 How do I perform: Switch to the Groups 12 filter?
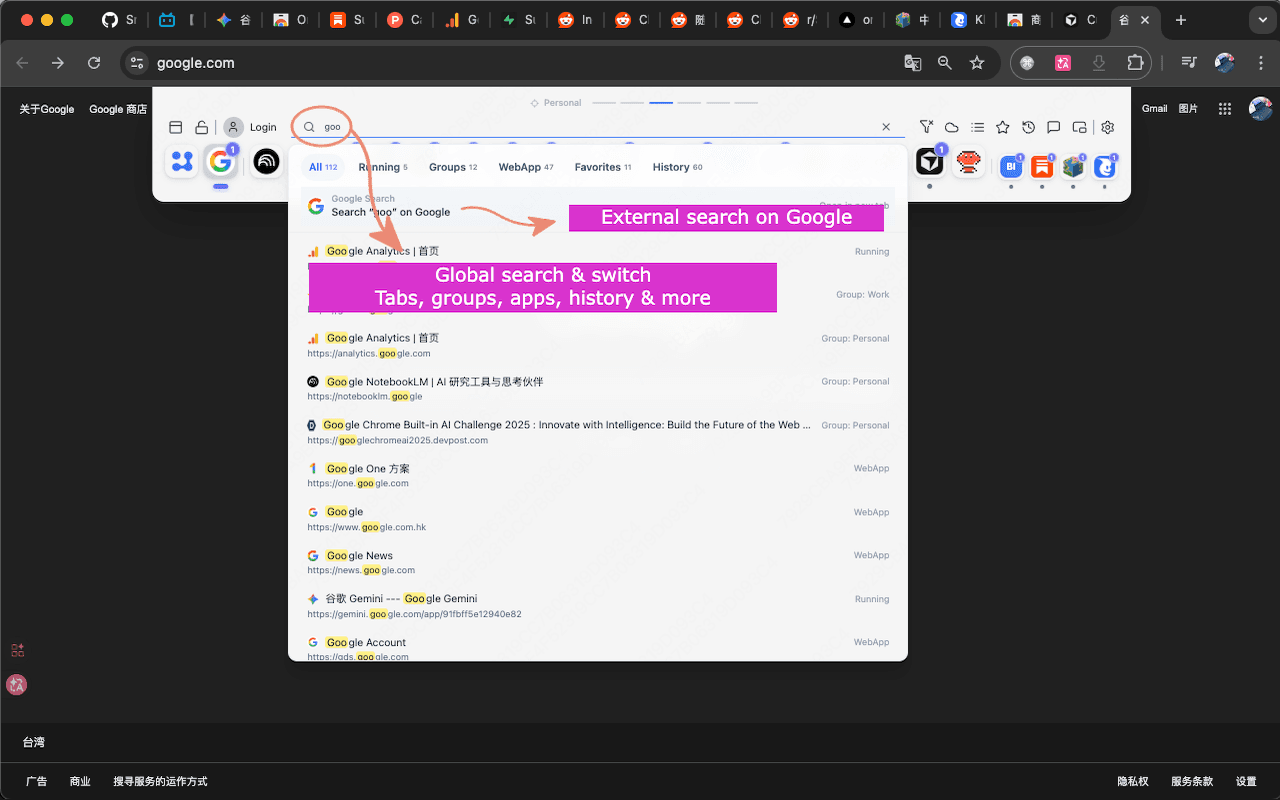click(x=452, y=167)
